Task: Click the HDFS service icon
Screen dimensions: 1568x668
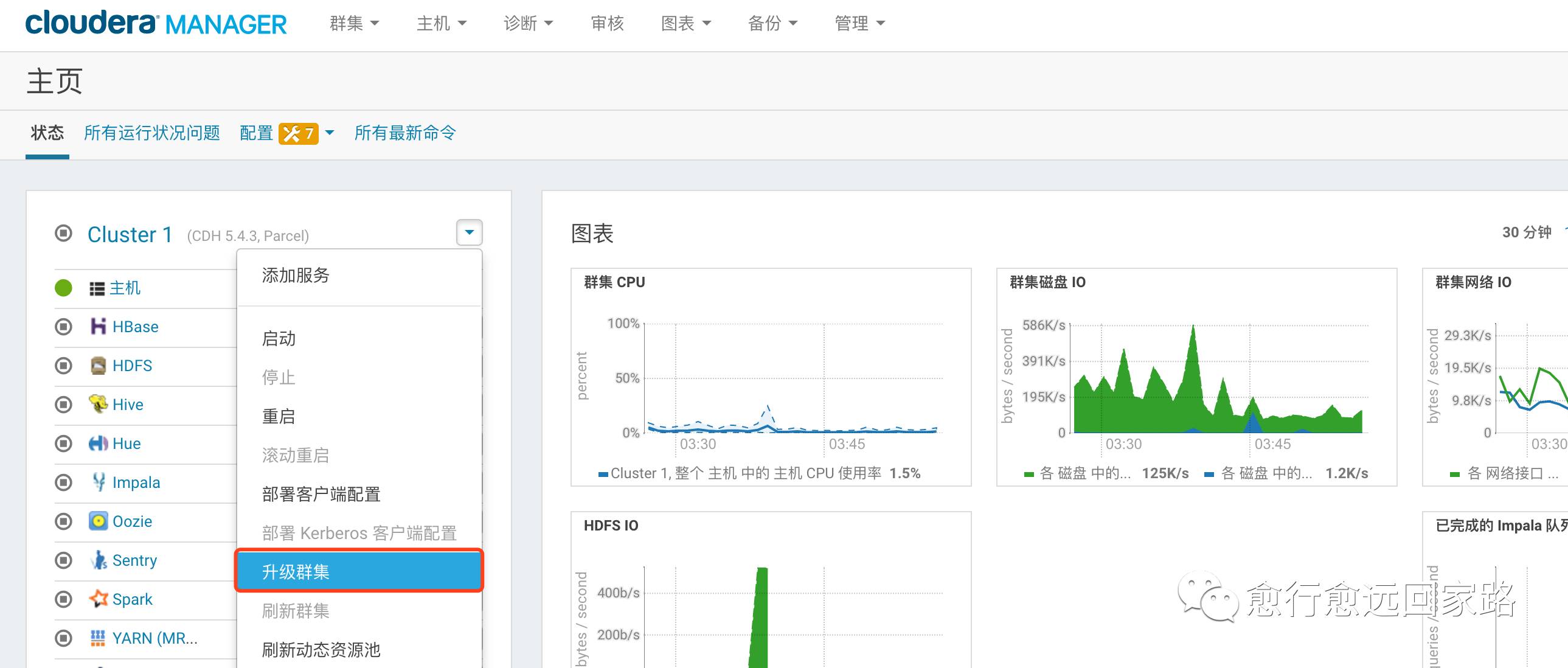Action: point(98,366)
